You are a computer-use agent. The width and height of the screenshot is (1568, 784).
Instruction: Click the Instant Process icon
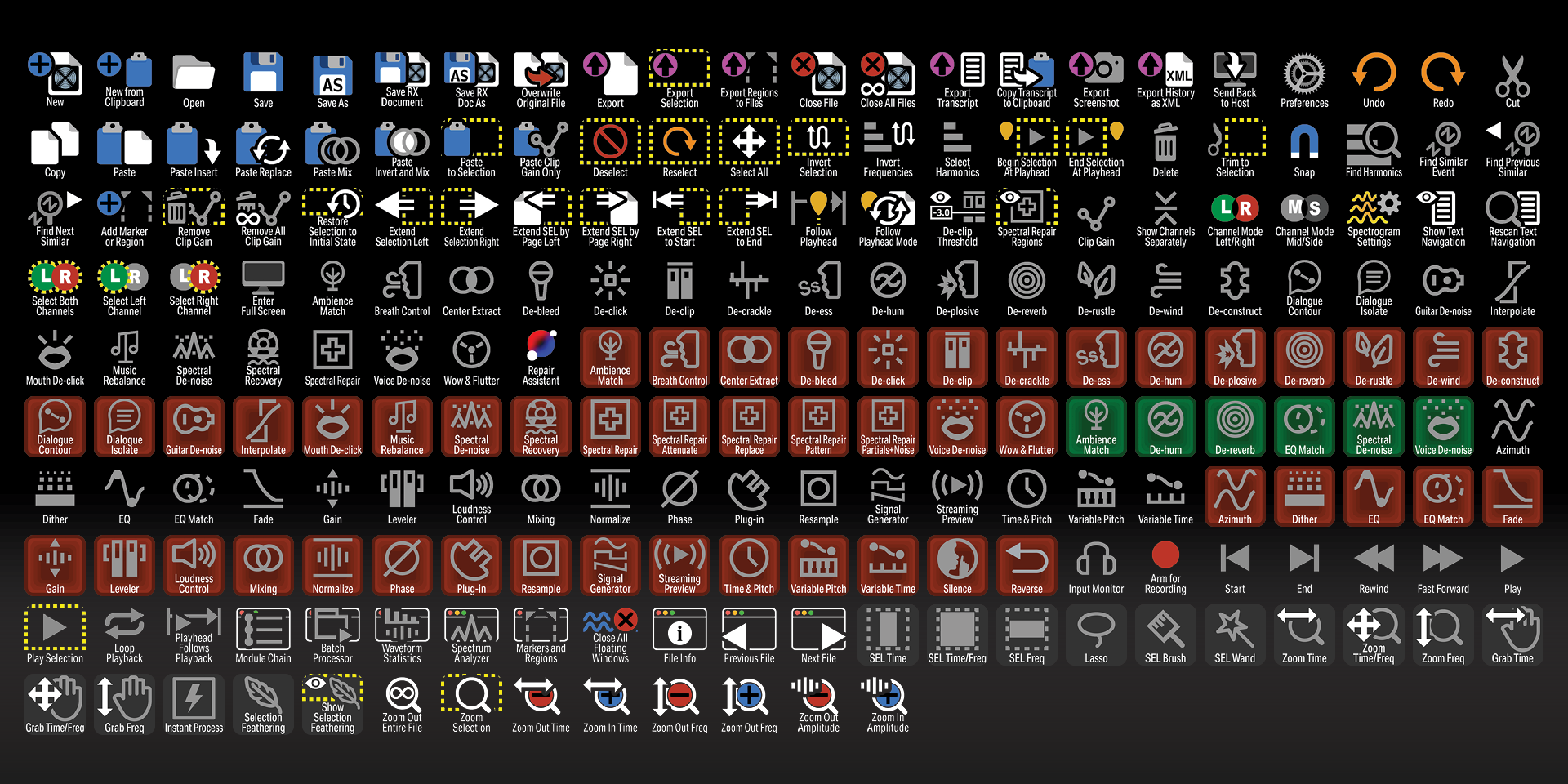coord(194,704)
